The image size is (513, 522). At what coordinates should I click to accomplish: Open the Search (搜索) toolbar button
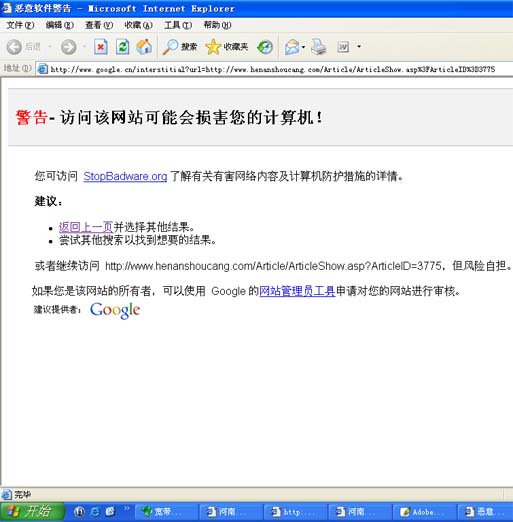180,47
